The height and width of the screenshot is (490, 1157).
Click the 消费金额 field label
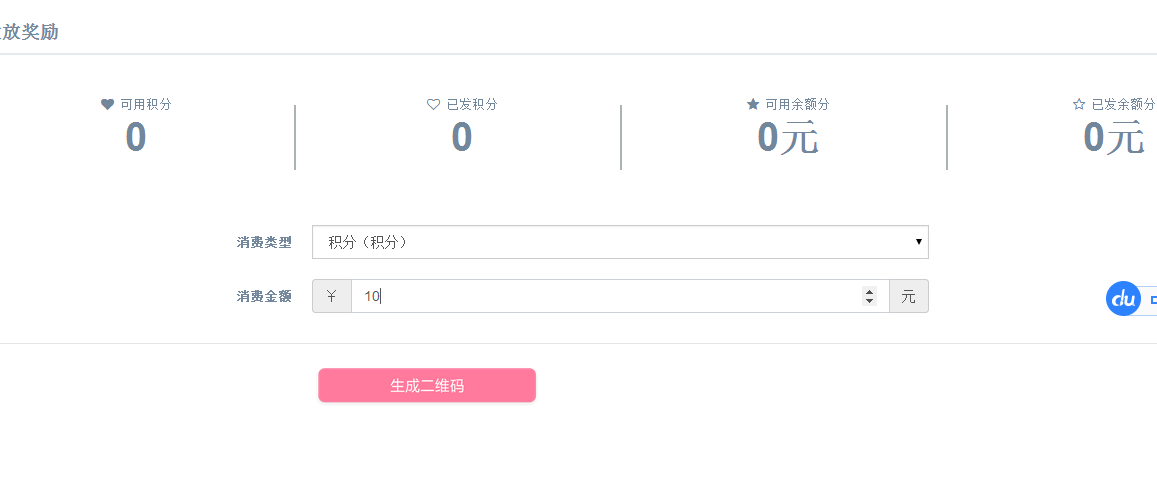click(264, 296)
